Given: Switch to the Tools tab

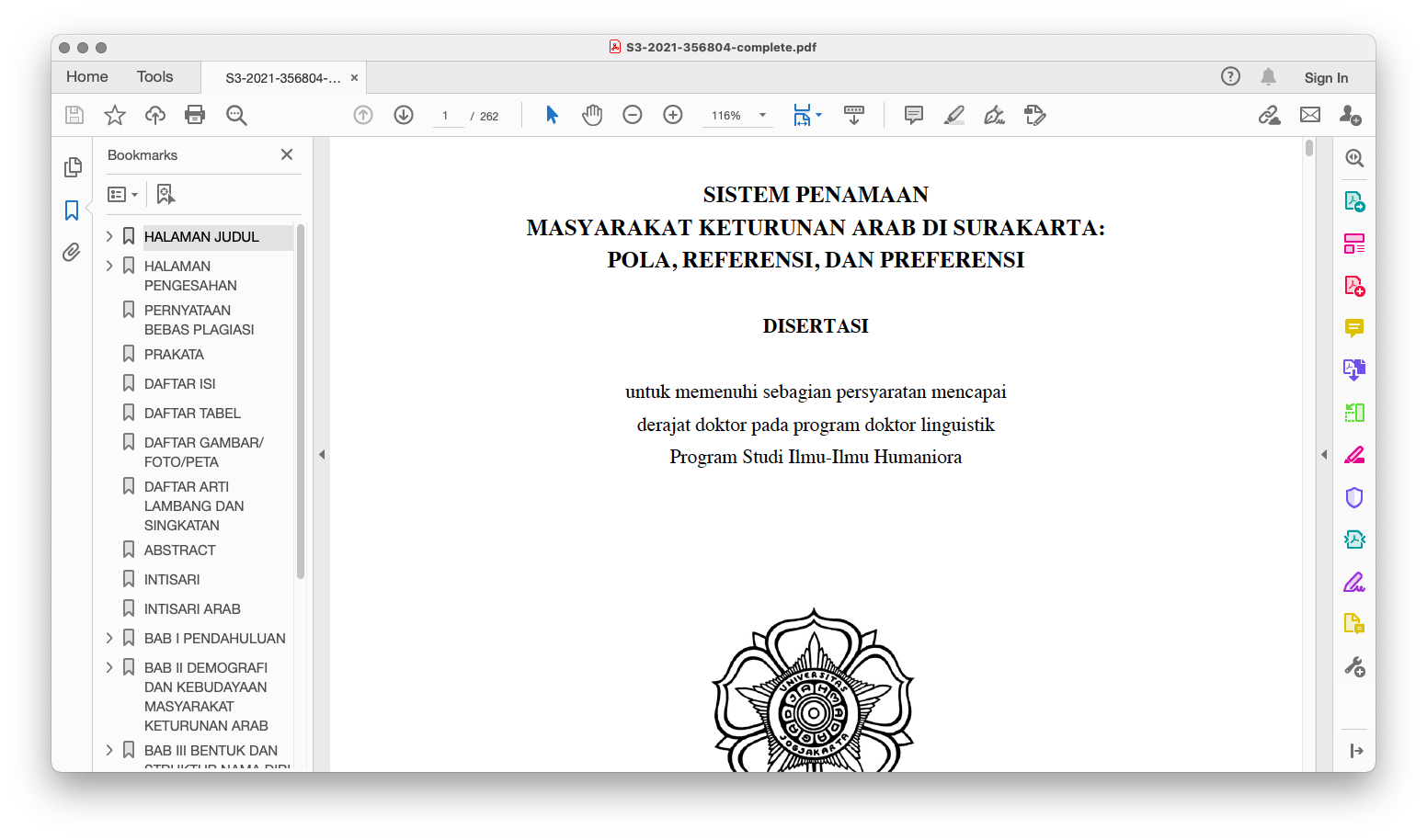Looking at the screenshot, I should [154, 76].
